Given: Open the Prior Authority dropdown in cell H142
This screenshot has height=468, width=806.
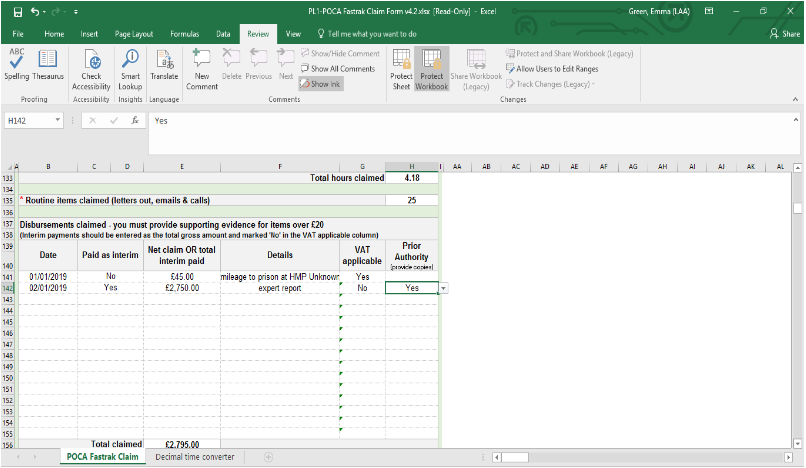Looking at the screenshot, I should point(443,288).
